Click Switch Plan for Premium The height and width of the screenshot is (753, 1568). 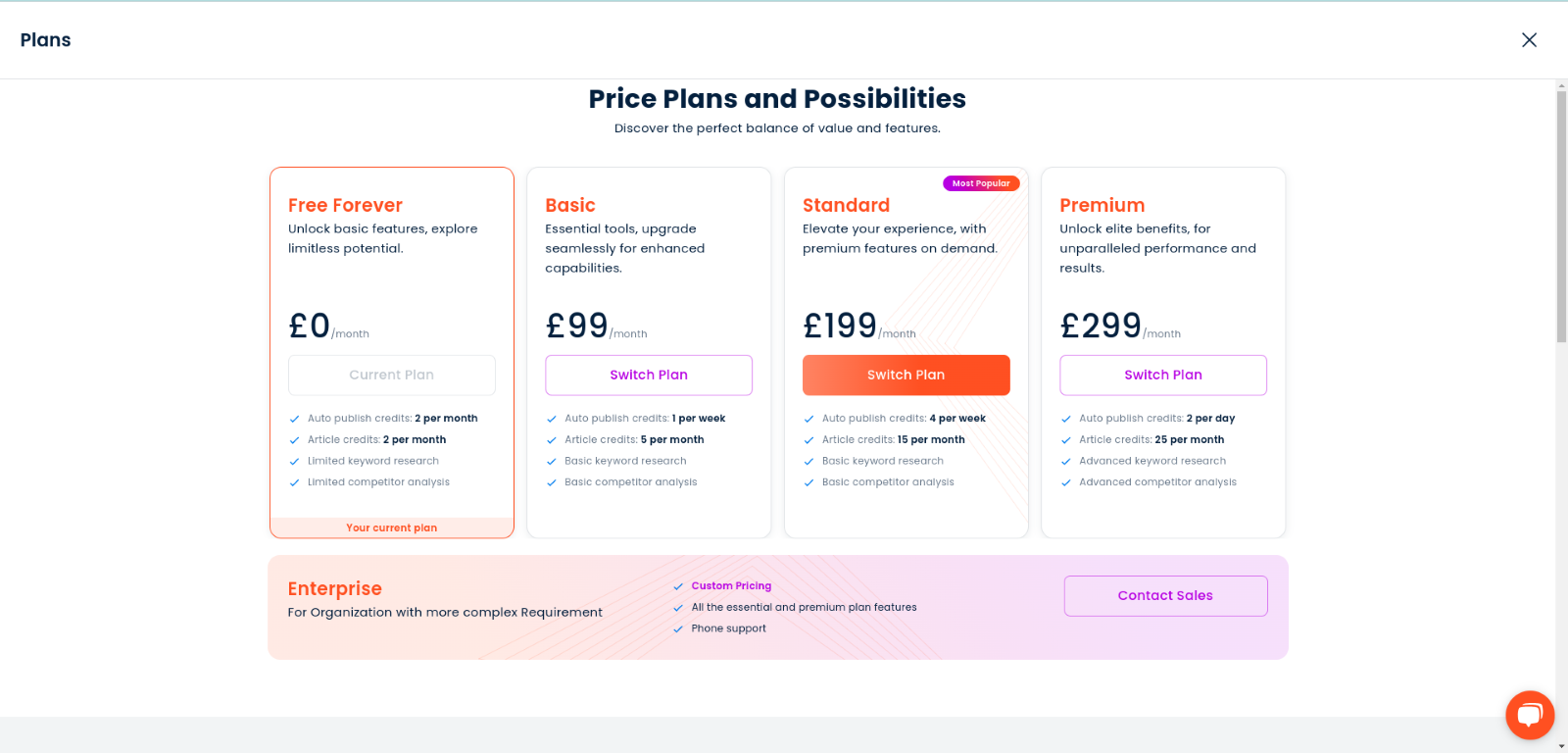(1162, 375)
